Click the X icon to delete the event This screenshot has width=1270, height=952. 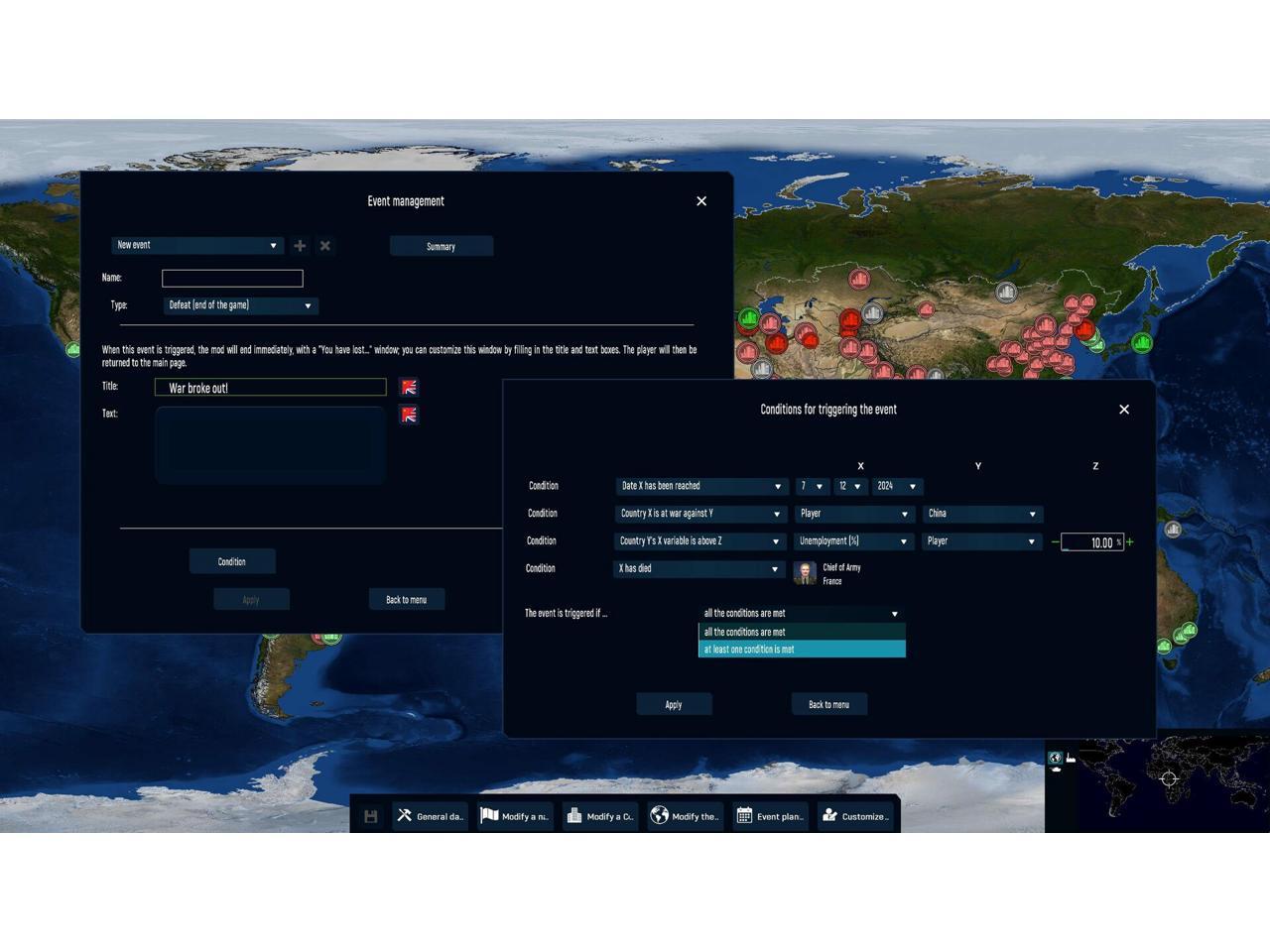click(324, 245)
